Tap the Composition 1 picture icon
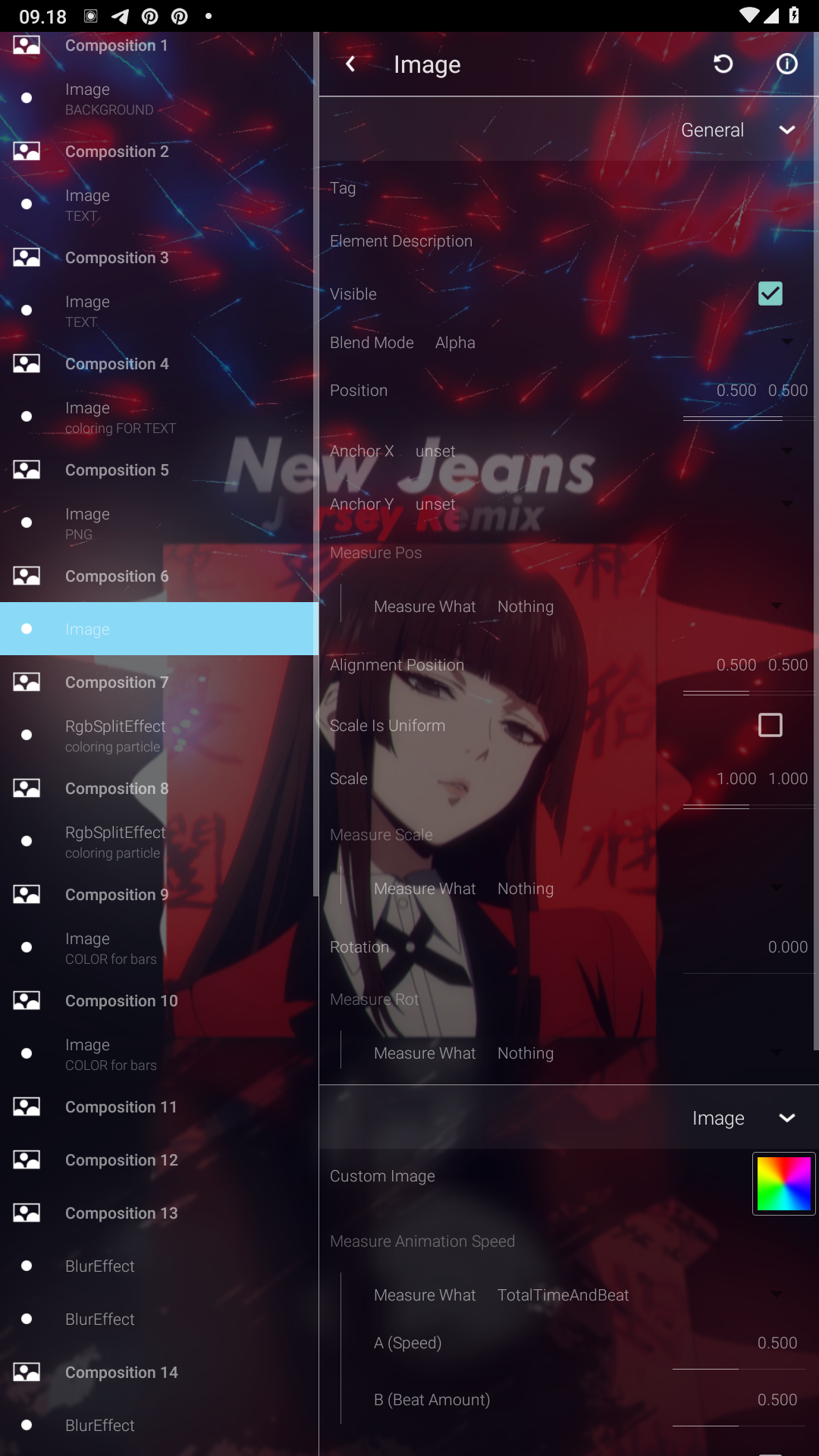The image size is (819, 1456). tap(27, 45)
